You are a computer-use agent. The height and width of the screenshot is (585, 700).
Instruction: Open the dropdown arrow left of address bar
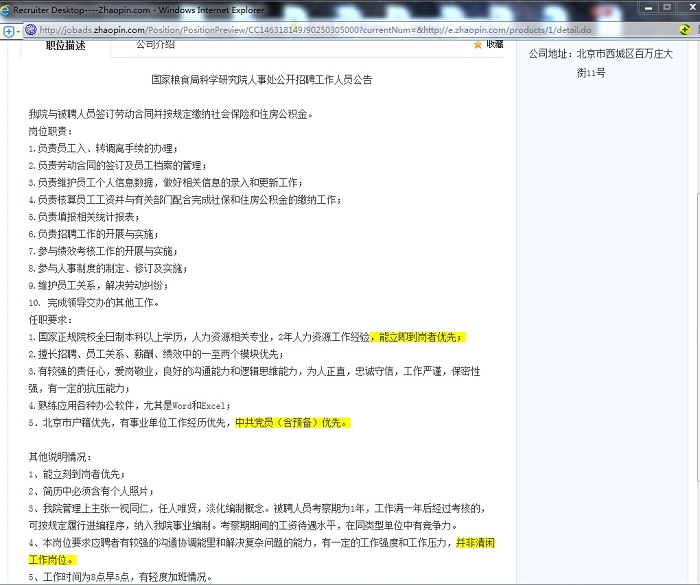pos(20,30)
